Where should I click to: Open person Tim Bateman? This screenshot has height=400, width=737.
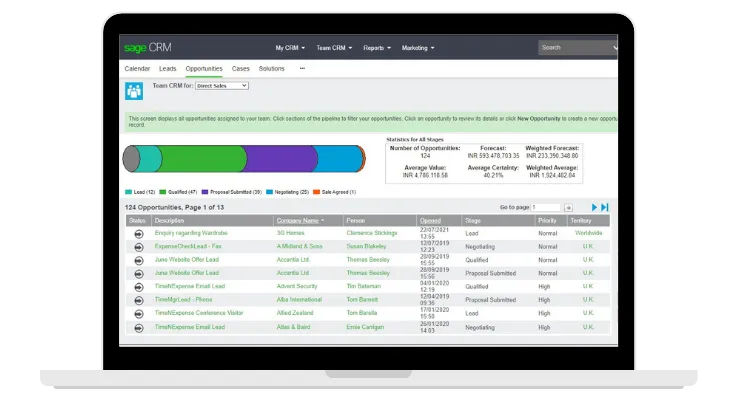click(x=363, y=286)
